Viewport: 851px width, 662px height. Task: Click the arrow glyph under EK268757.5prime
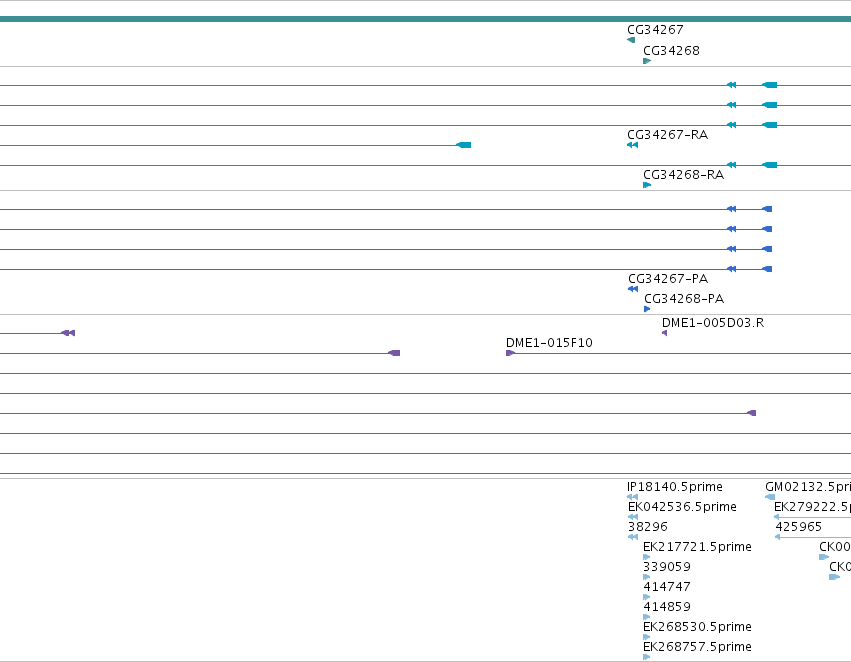point(646,657)
